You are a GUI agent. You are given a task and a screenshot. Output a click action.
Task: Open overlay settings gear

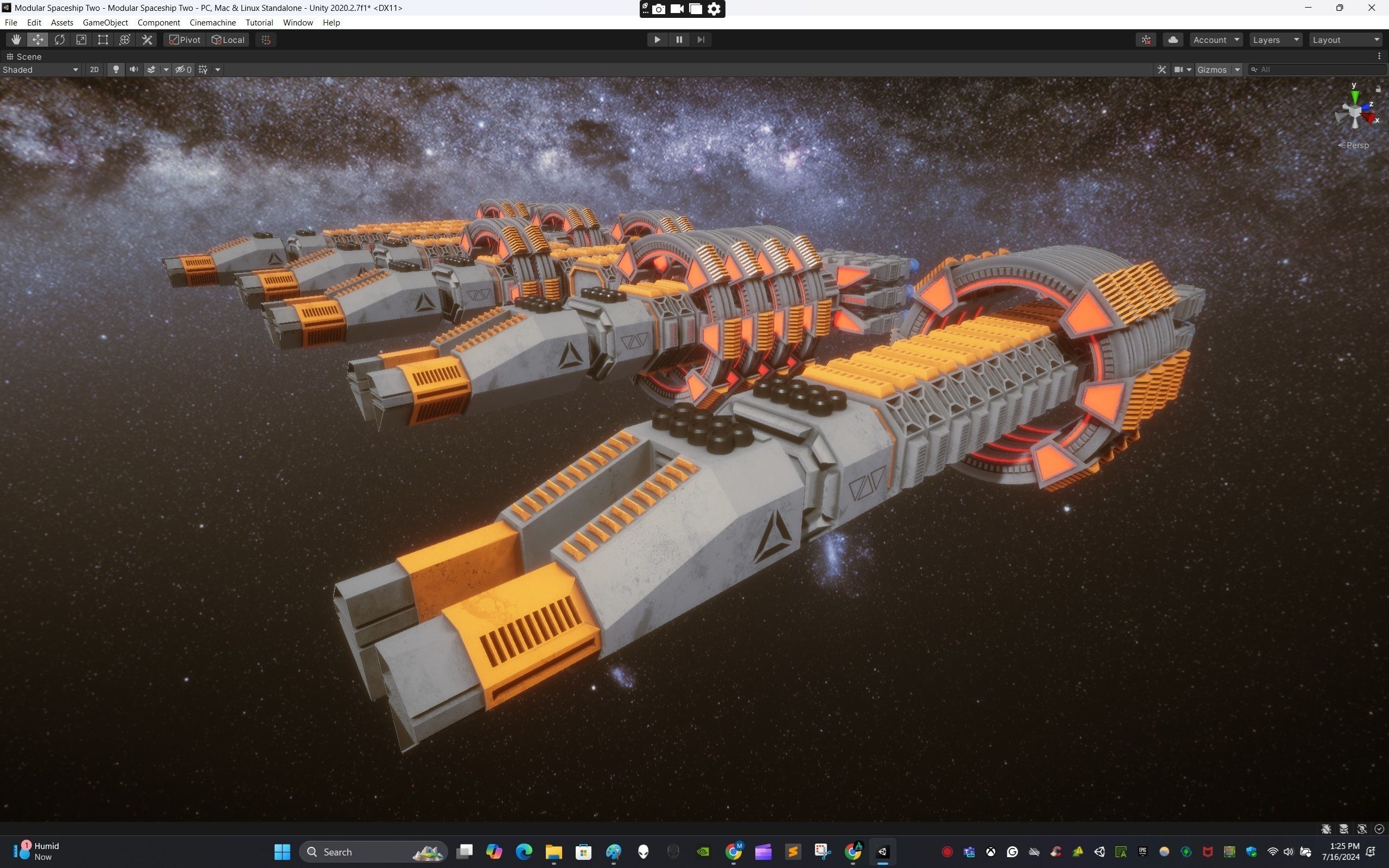(x=714, y=9)
